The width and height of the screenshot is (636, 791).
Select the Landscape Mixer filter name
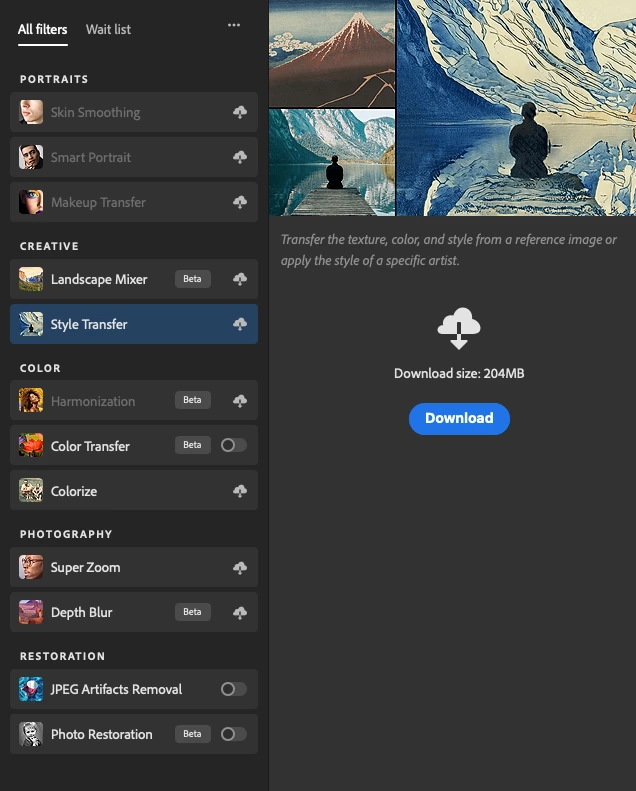tap(99, 279)
